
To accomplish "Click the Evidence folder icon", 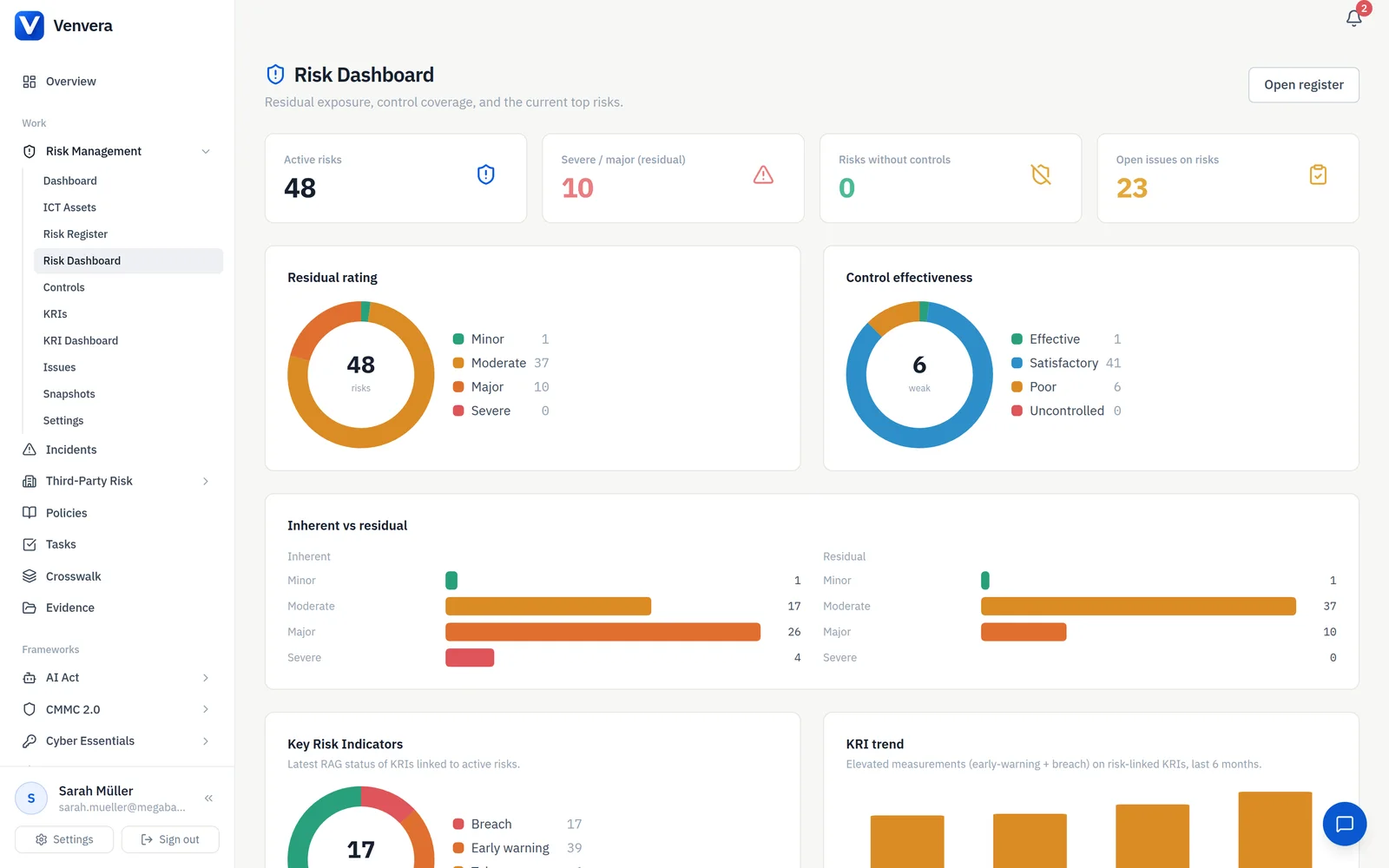I will pyautogui.click(x=30, y=608).
